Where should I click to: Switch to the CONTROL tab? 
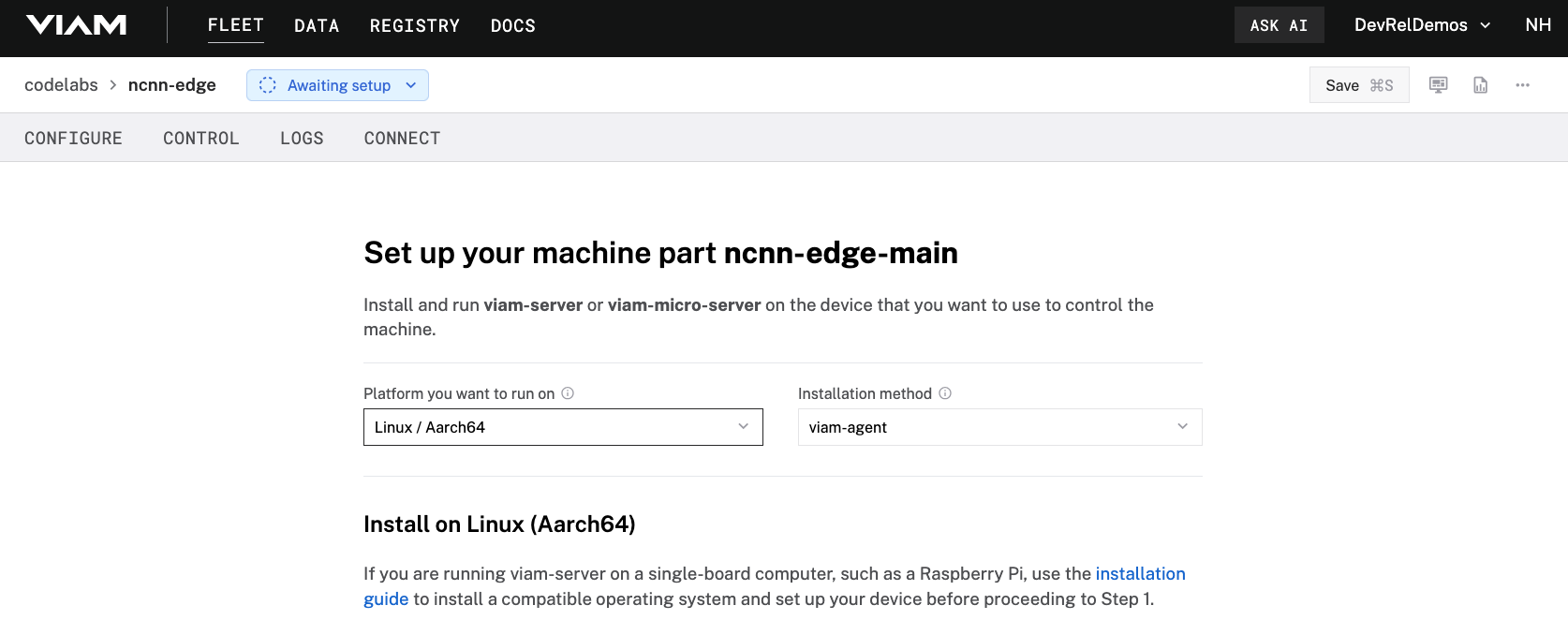pos(201,138)
